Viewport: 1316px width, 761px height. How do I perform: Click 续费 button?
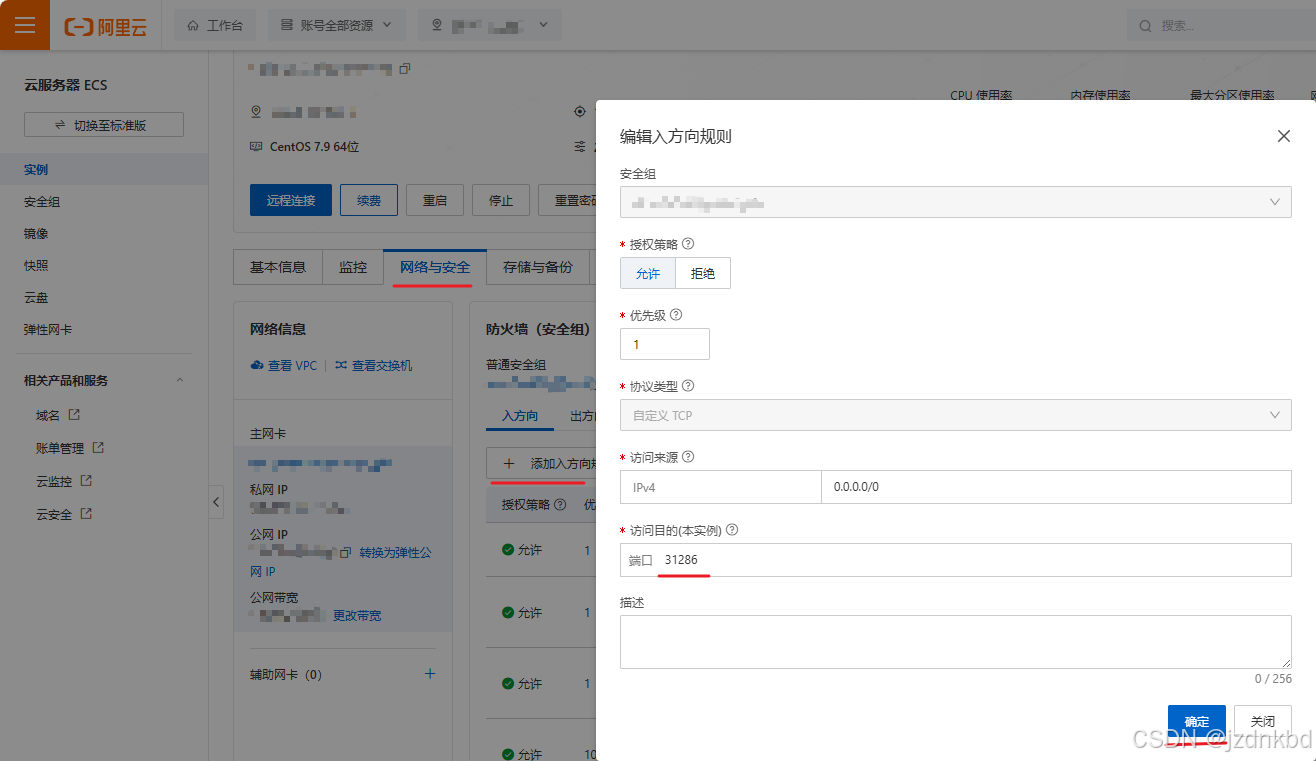(x=369, y=200)
